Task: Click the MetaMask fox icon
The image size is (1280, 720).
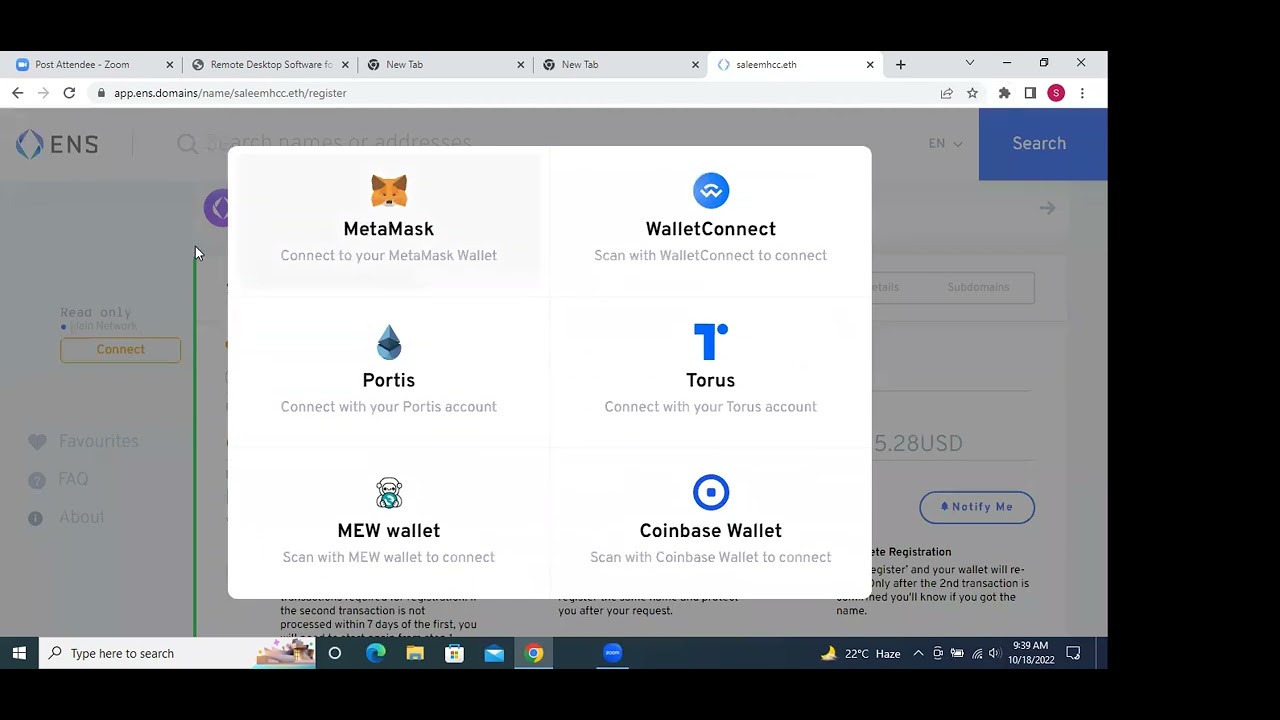Action: tap(389, 190)
